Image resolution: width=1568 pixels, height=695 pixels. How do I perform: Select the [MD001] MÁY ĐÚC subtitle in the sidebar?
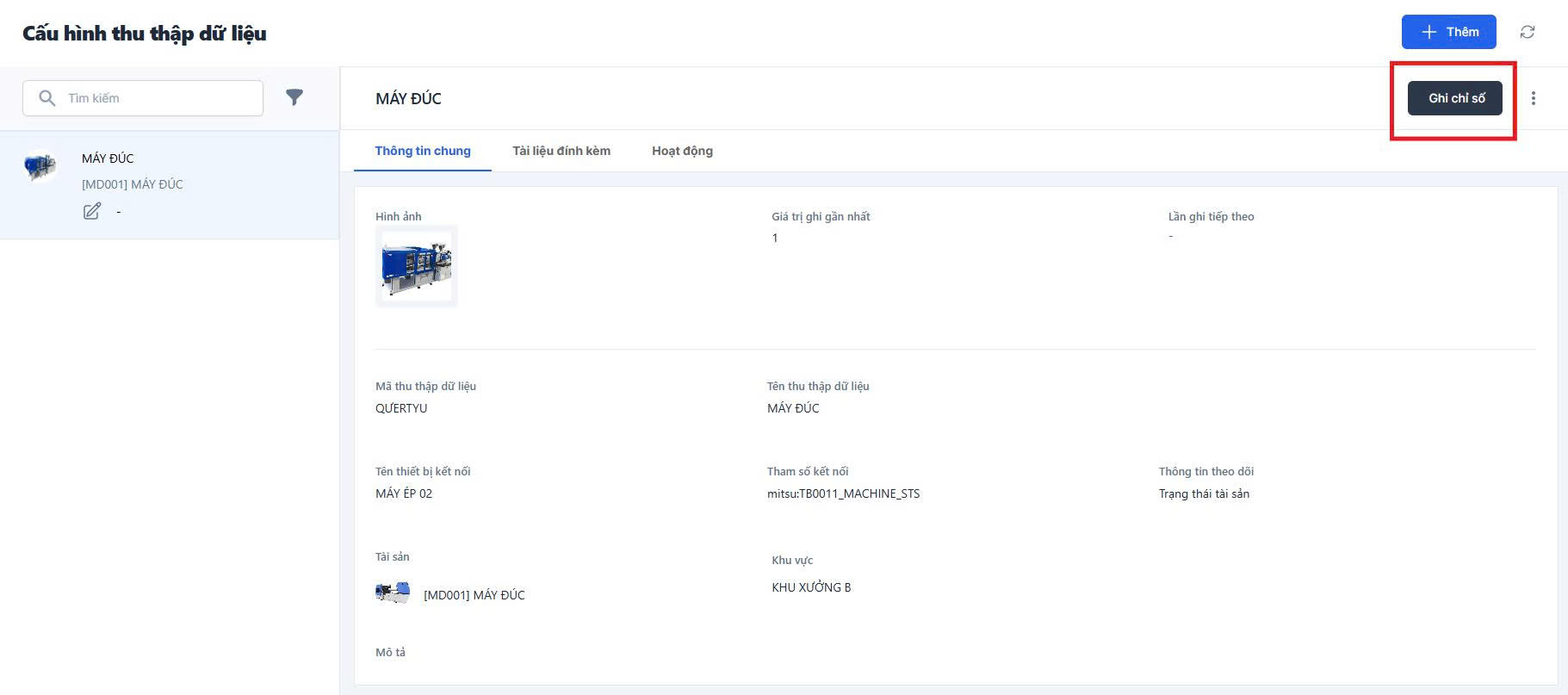pos(132,184)
